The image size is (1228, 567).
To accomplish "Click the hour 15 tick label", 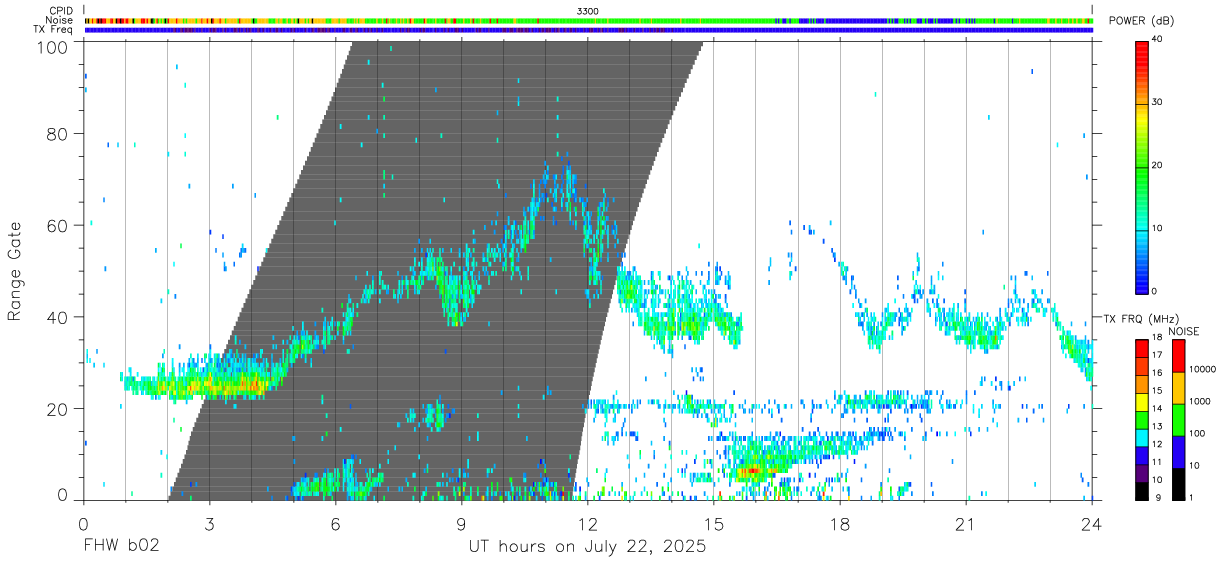I will coord(713,523).
